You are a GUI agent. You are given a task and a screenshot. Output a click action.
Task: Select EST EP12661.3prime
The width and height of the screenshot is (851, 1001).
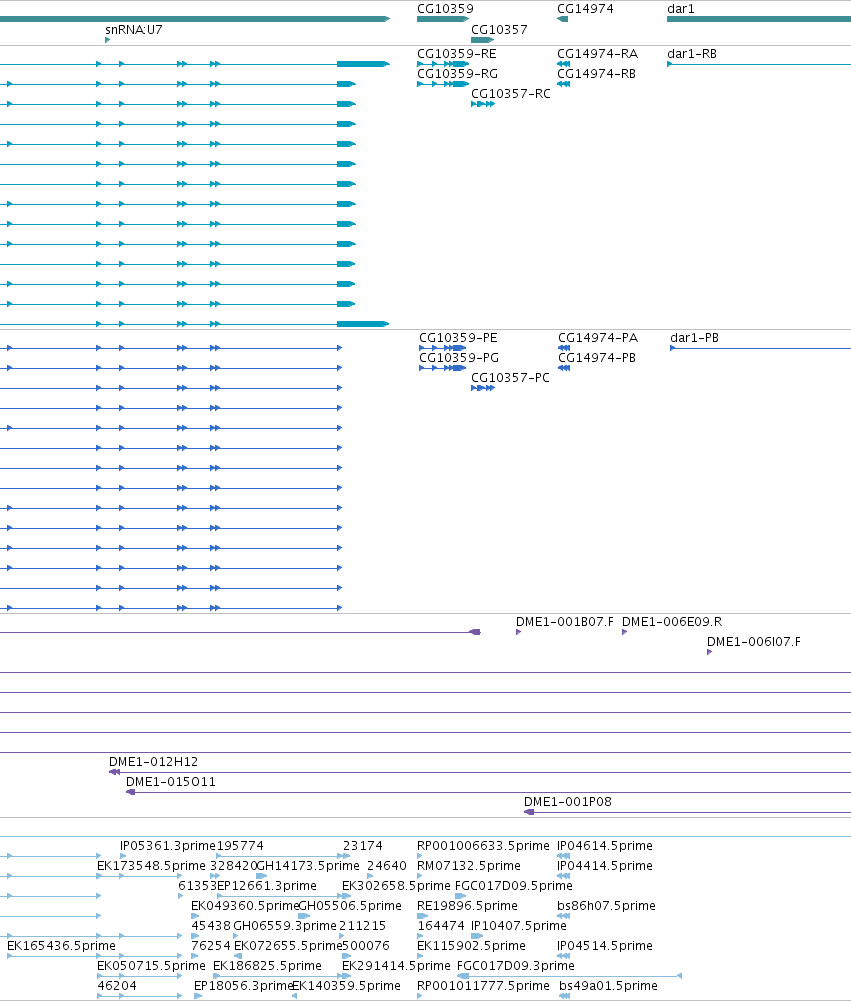(x=267, y=886)
